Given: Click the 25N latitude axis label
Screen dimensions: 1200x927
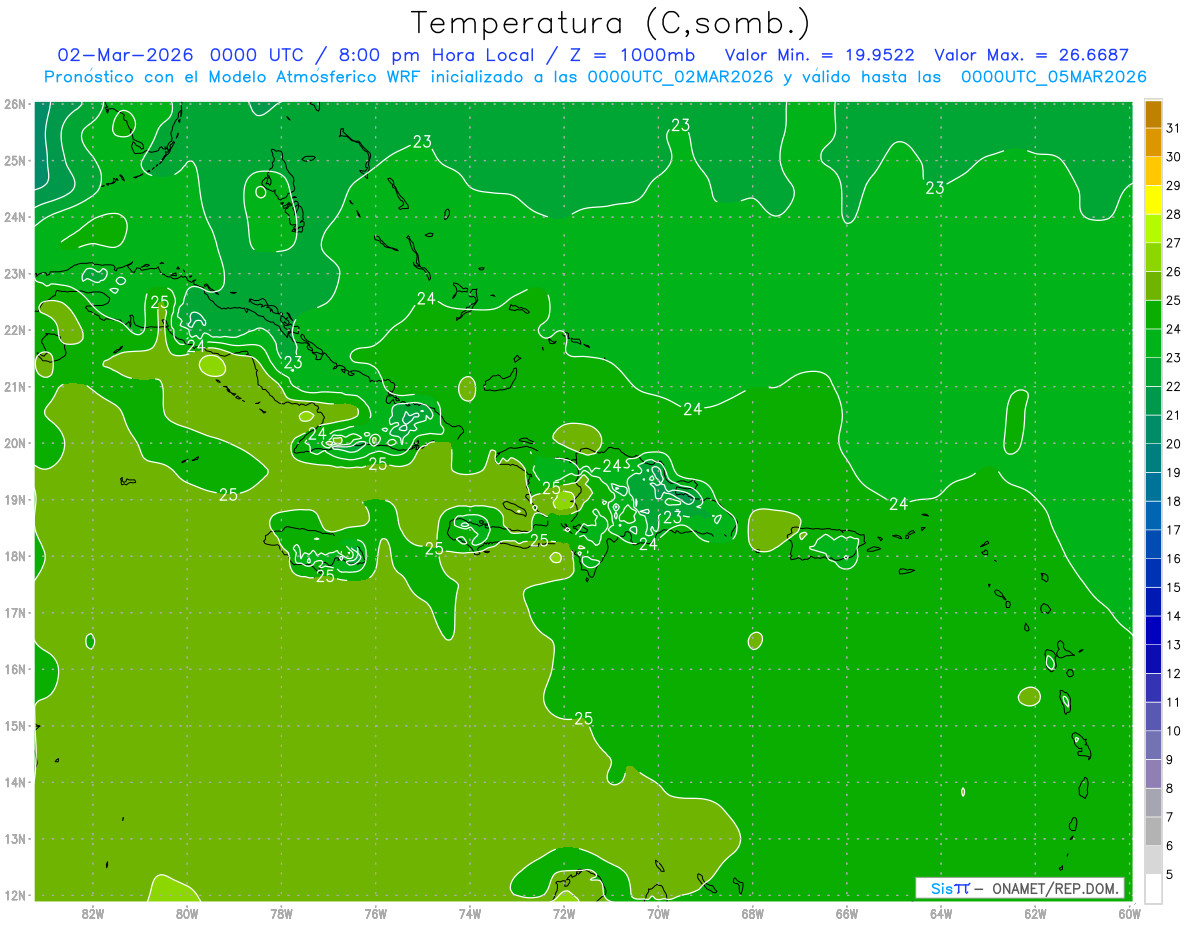Looking at the screenshot, I should coord(14,161).
